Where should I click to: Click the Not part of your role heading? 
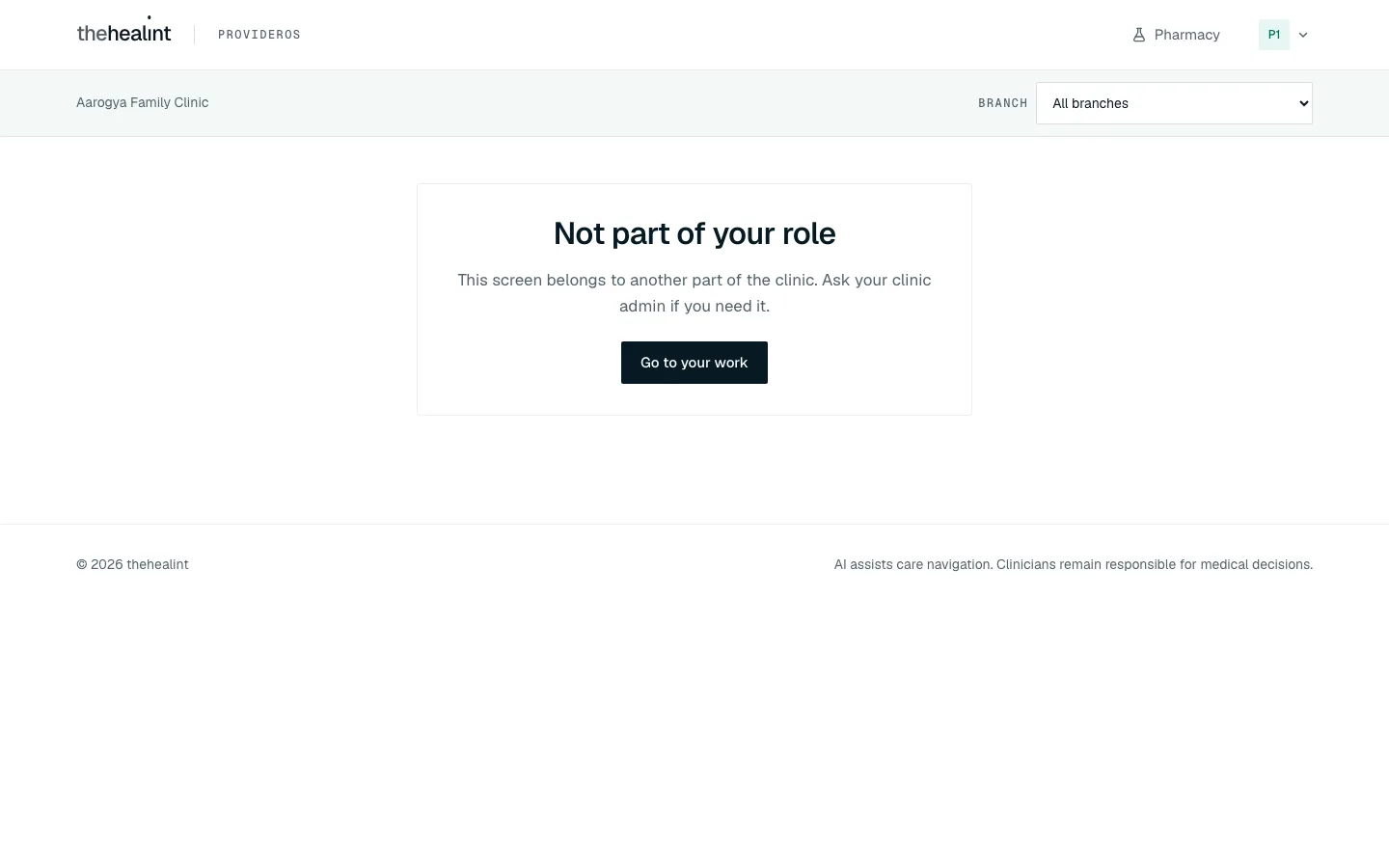click(694, 233)
